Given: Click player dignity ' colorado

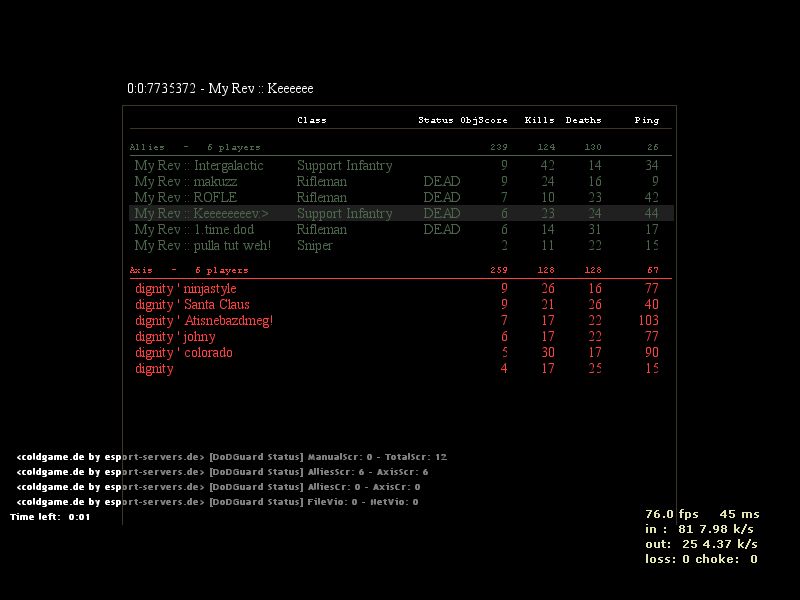Looking at the screenshot, I should pyautogui.click(x=184, y=353).
